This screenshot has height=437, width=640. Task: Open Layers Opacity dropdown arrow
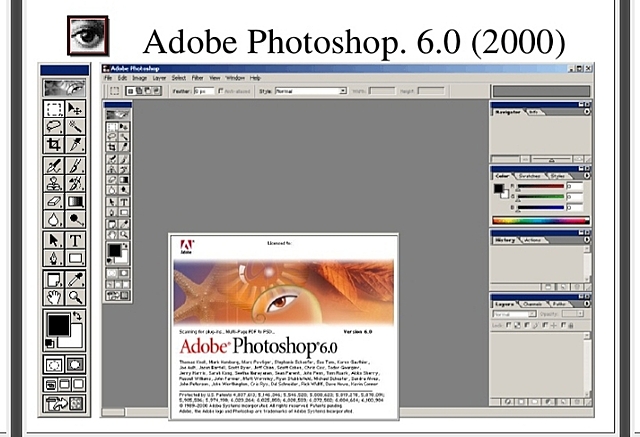pos(580,314)
